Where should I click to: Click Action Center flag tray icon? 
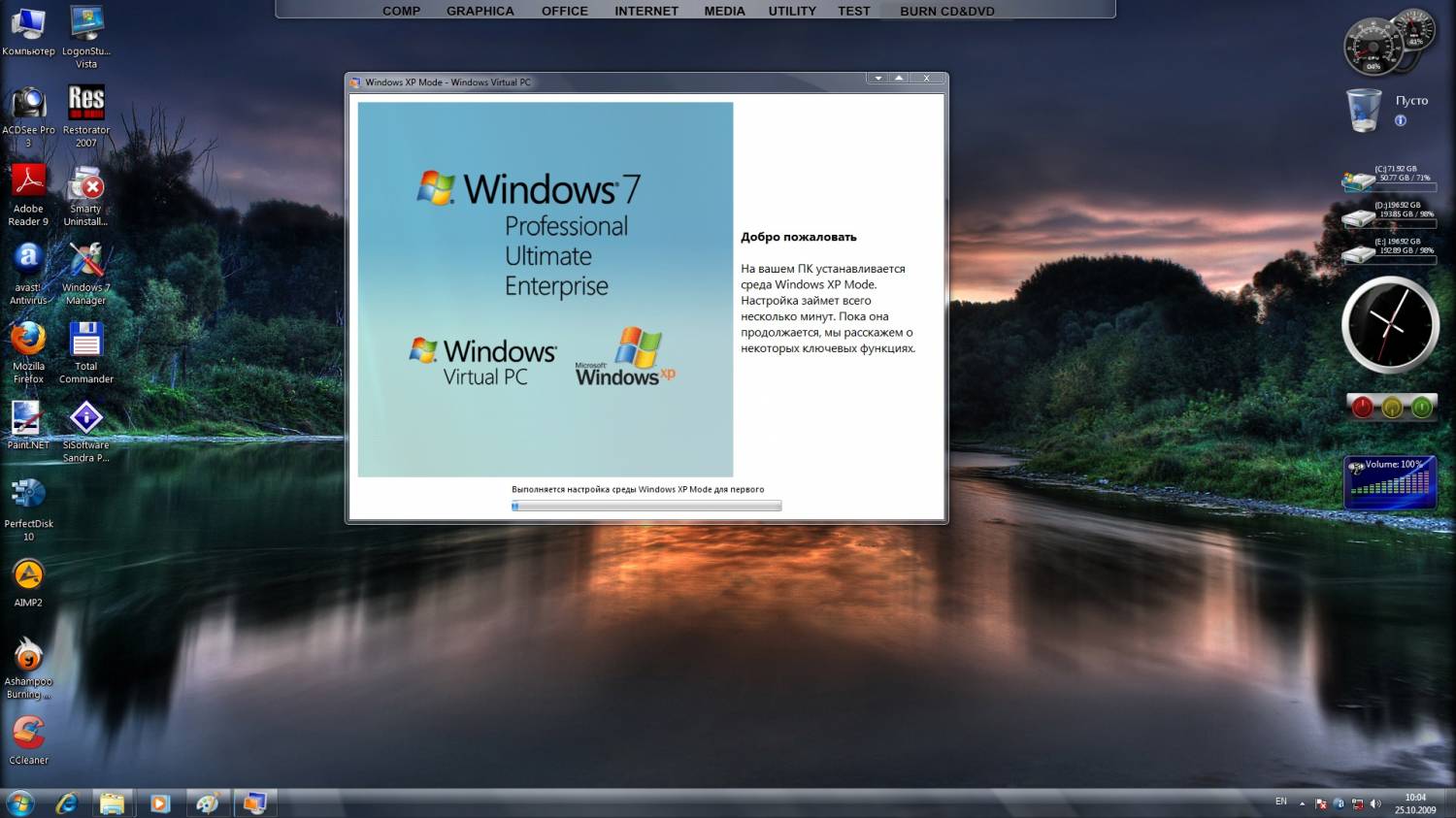(1321, 803)
